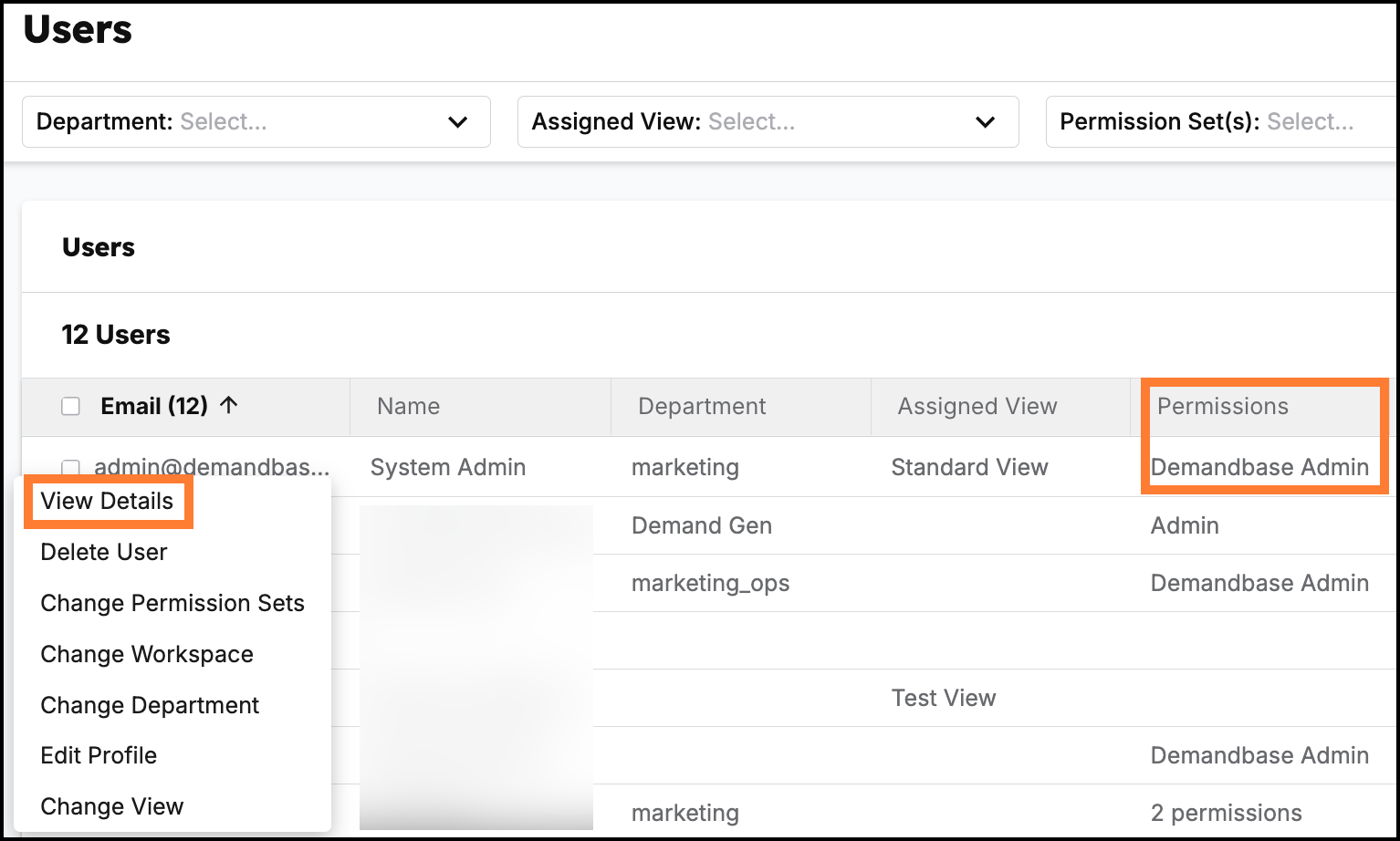Viewport: 1400px width, 841px height.
Task: Click the Demand Gen department cell
Action: coord(702,525)
